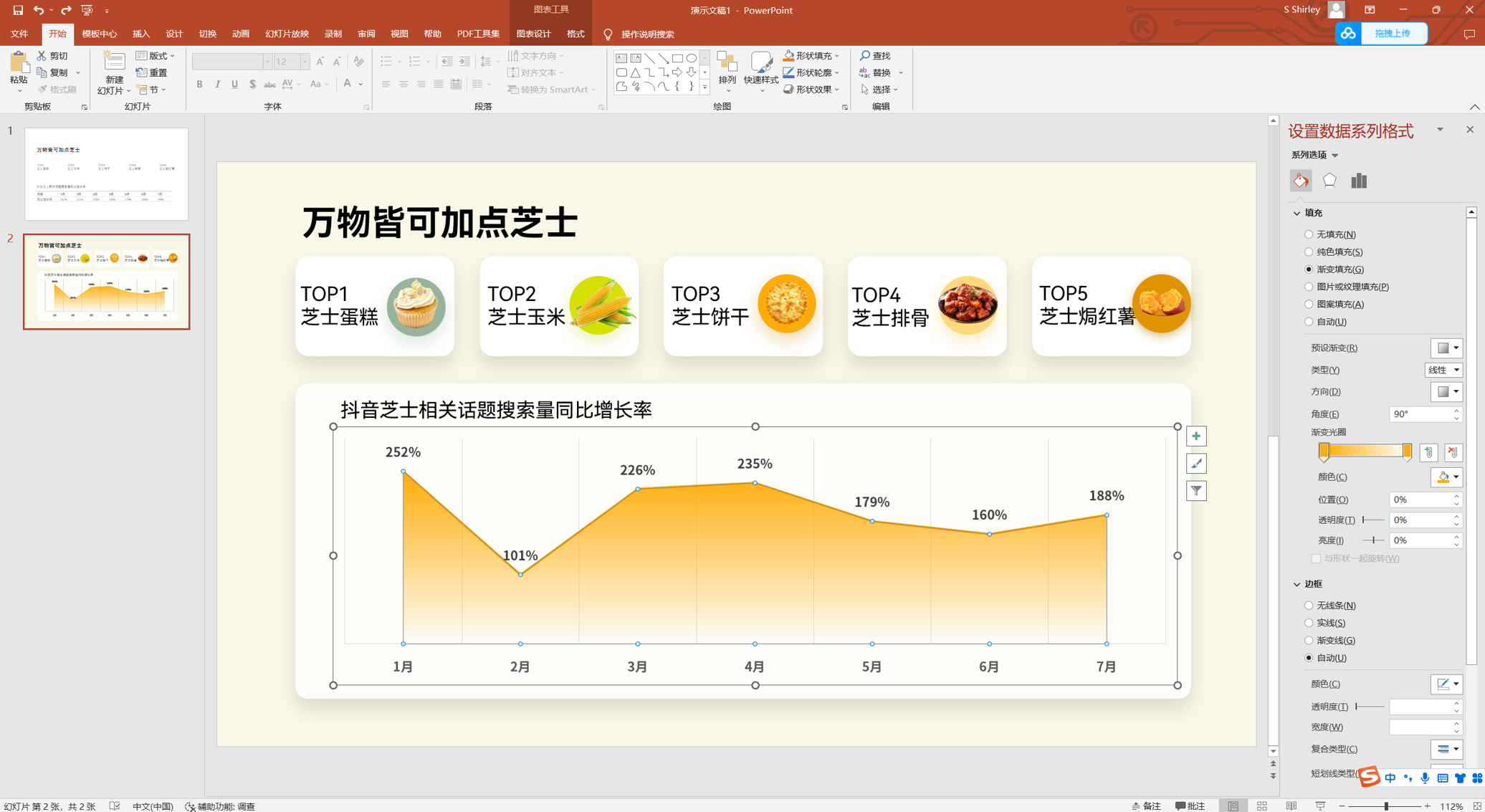Switch to Series Options bar chart icon
Viewport: 1485px width, 812px height.
coord(1358,181)
